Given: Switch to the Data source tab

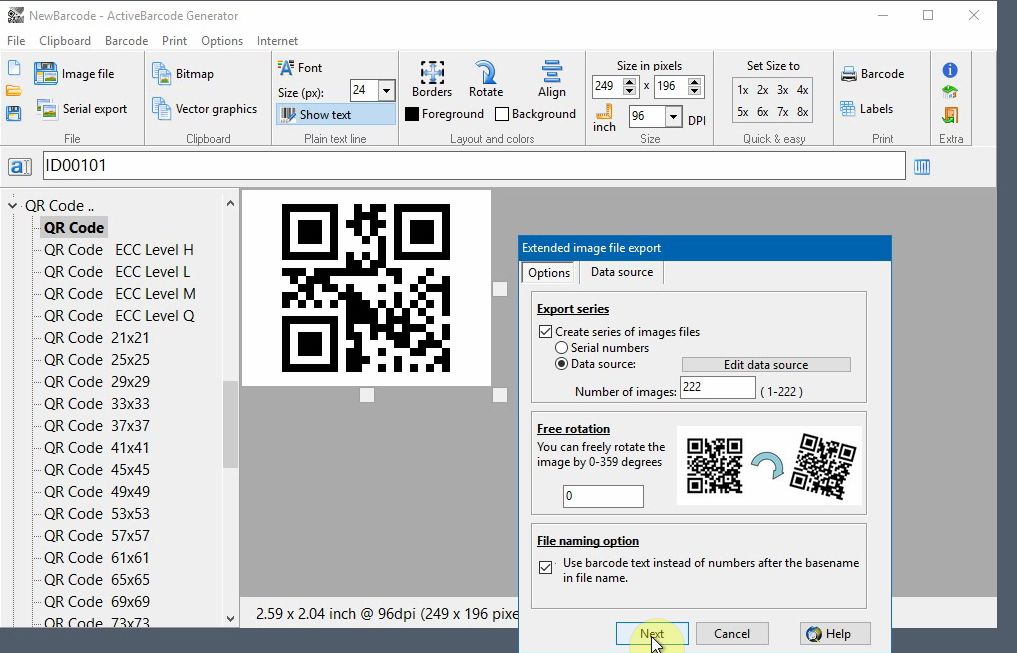Looking at the screenshot, I should tap(621, 272).
